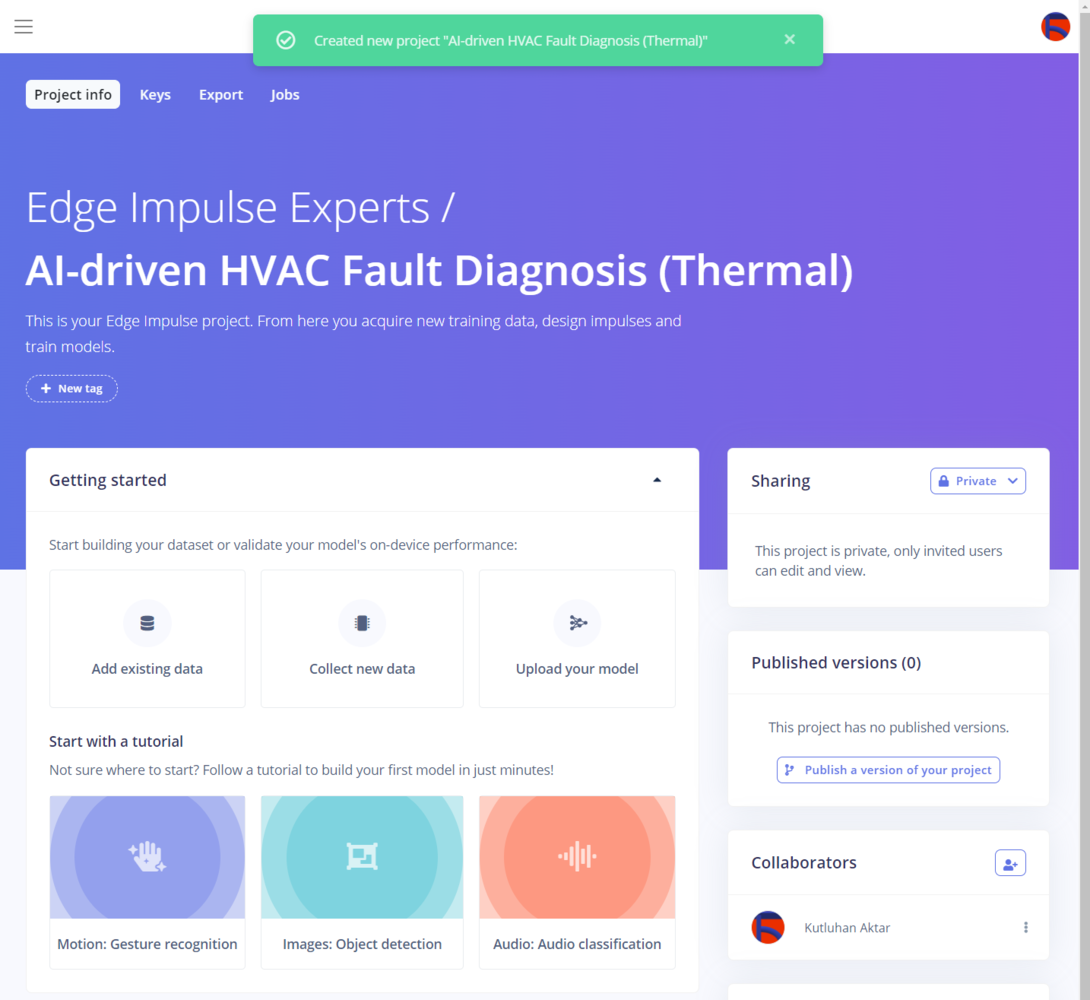Open options menu for Kutluhan Aktar

(x=1025, y=927)
